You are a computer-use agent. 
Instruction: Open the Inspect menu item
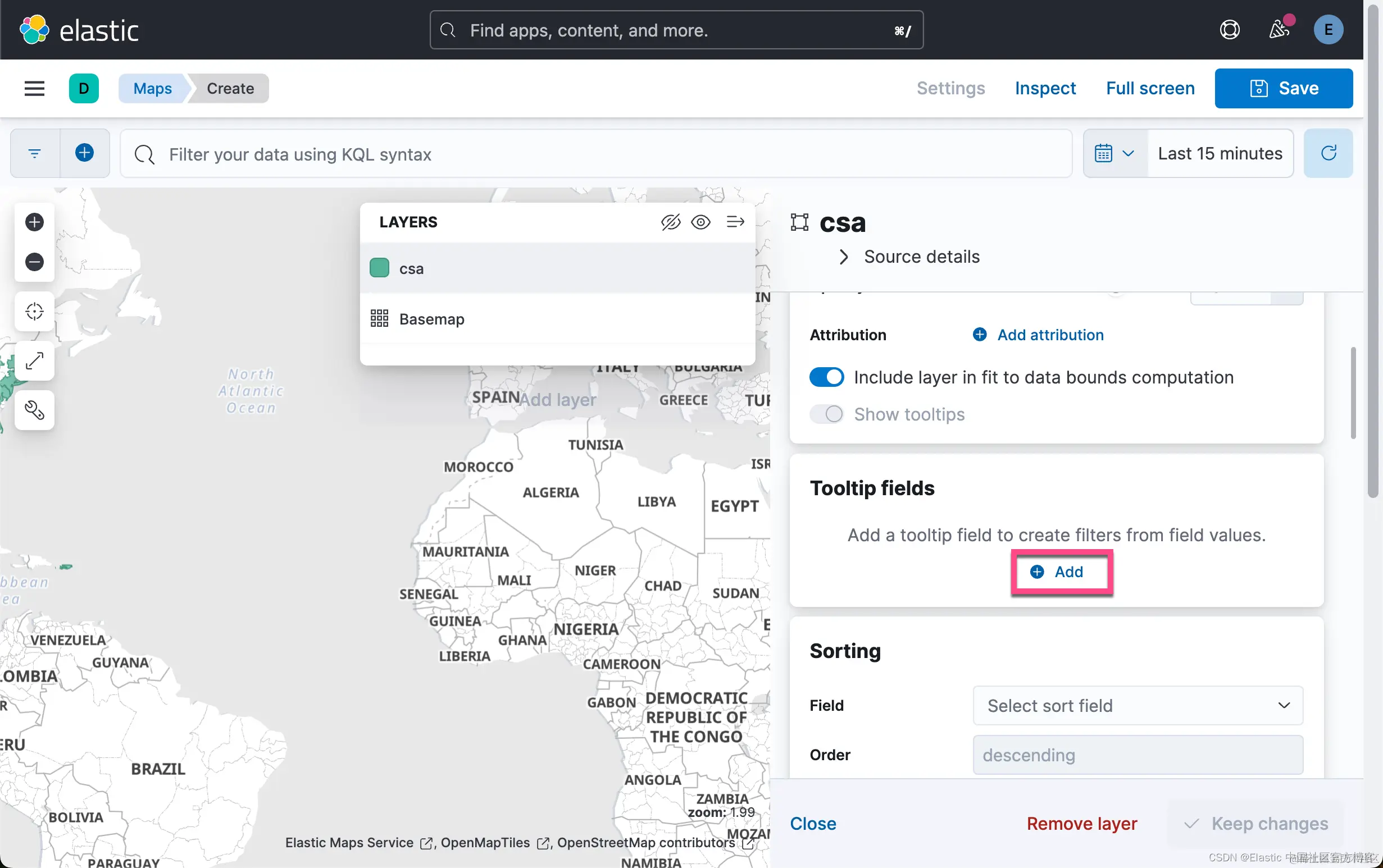(x=1045, y=88)
